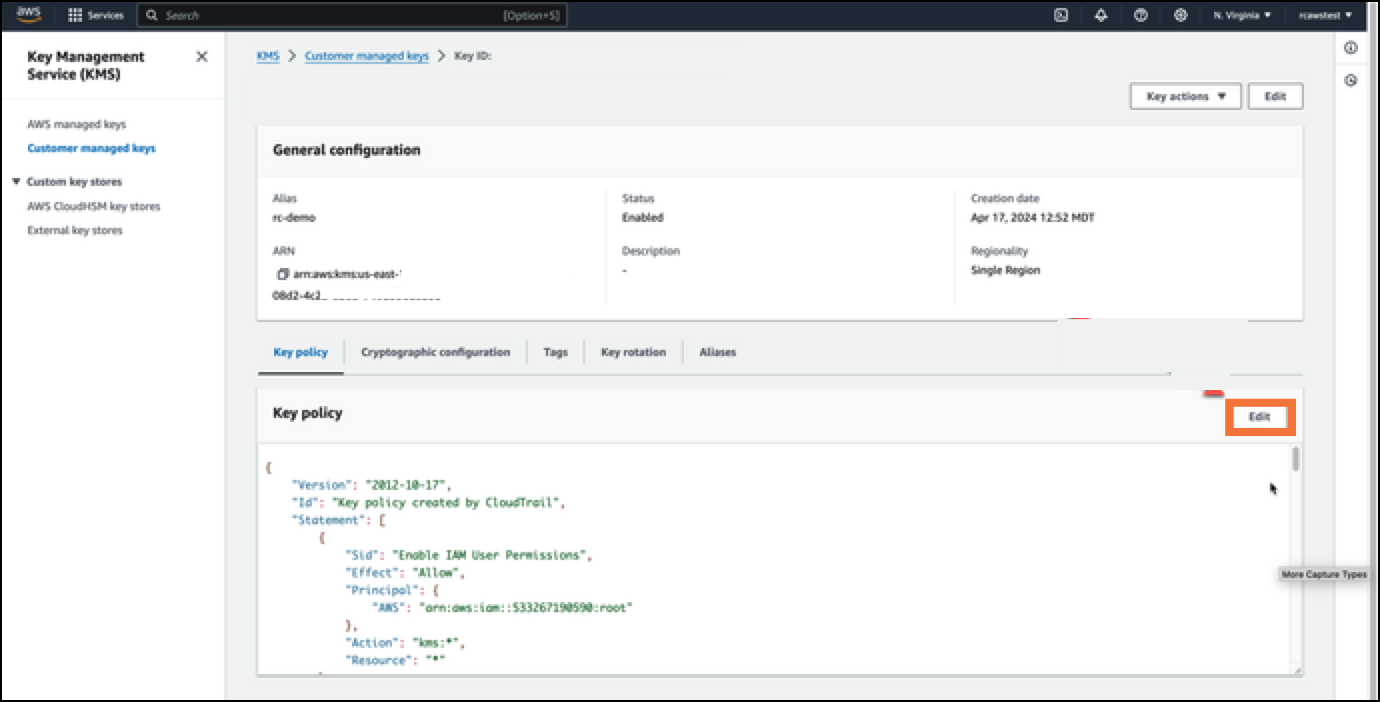Viewport: 1380px width, 702px height.
Task: Click the search magnifier icon
Action: [153, 16]
